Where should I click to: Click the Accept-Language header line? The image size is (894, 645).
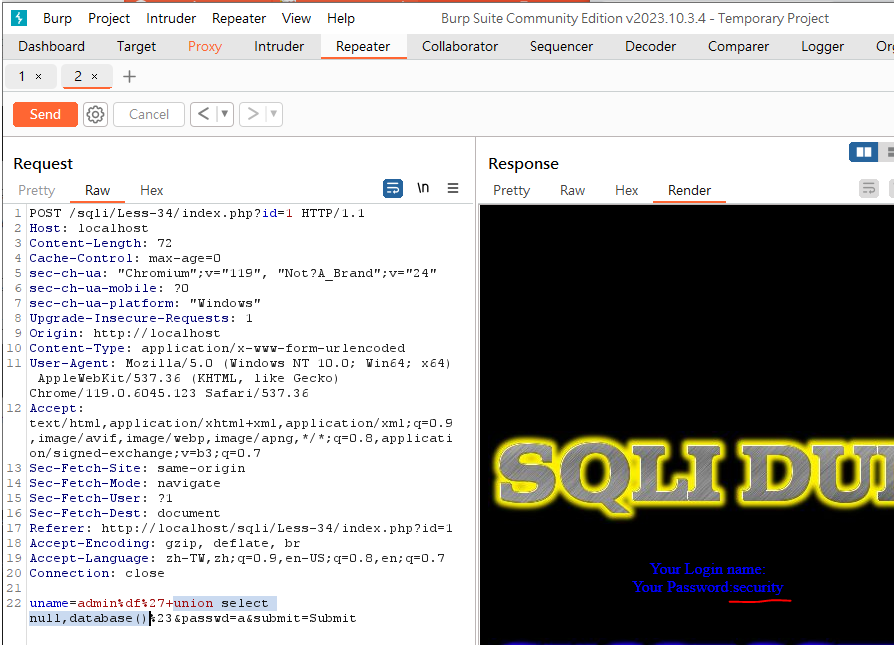[x=237, y=558]
